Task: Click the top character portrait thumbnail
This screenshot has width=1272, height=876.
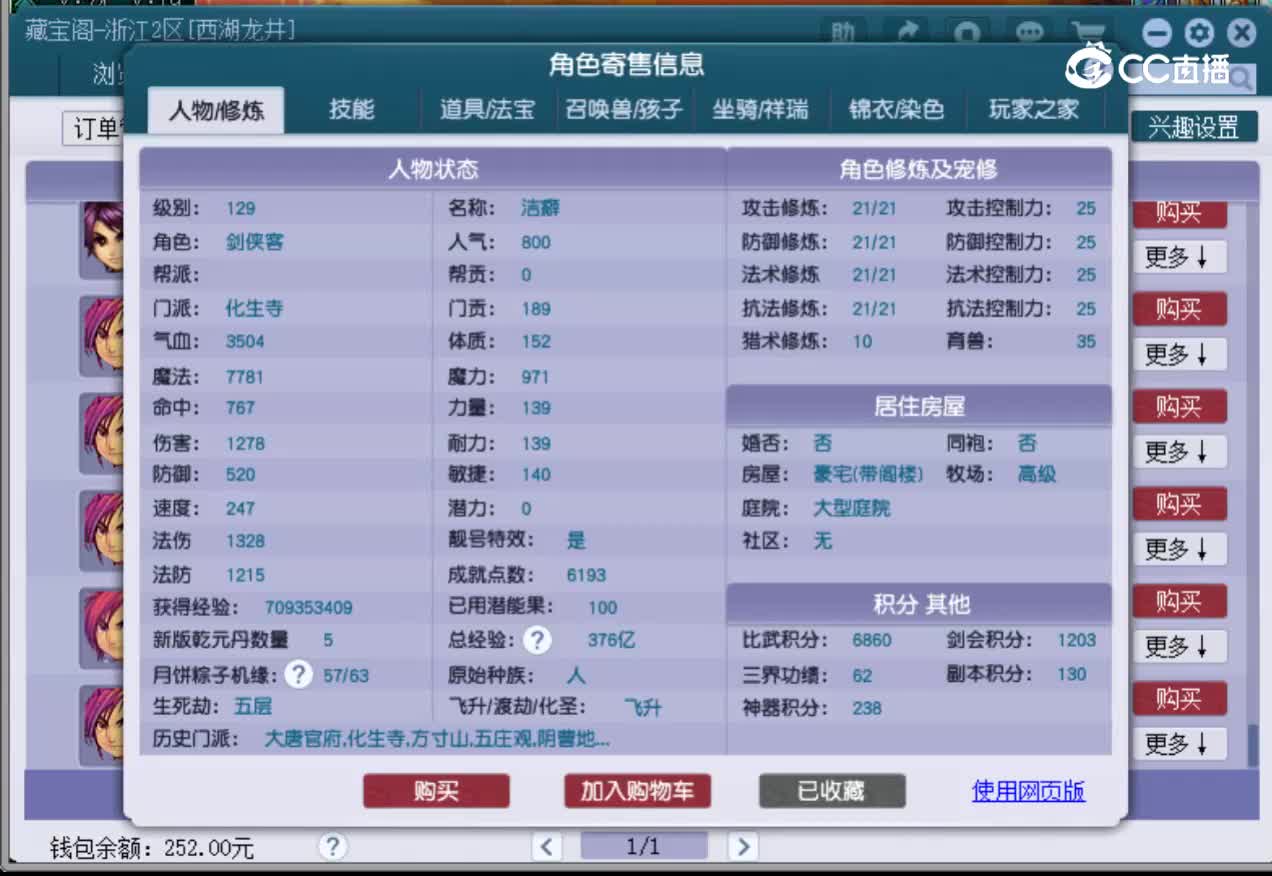Action: coord(103,238)
